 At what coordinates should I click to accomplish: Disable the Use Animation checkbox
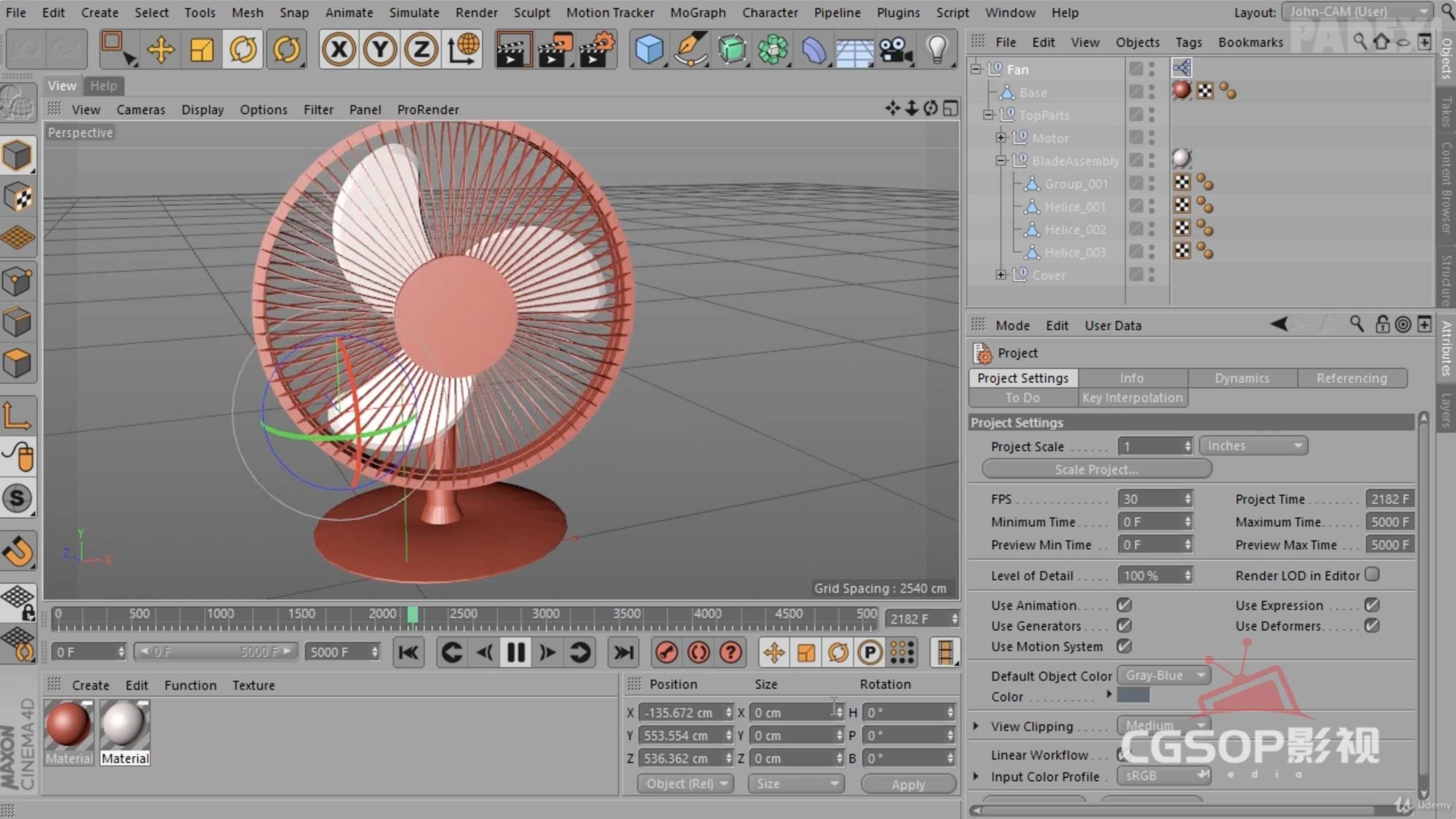(x=1123, y=604)
